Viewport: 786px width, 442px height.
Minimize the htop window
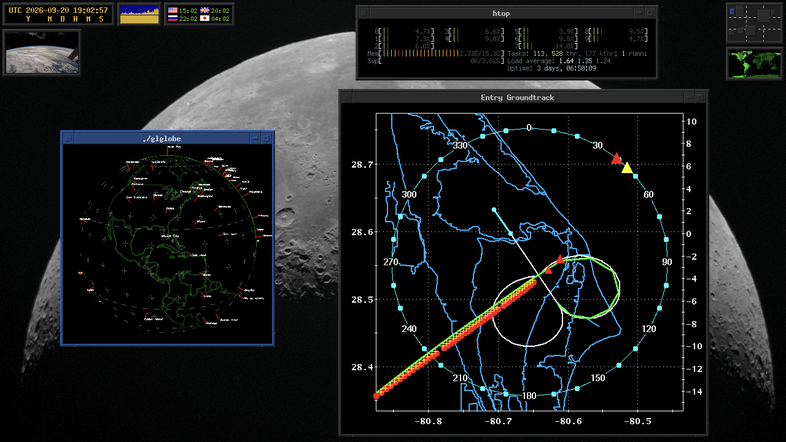point(639,13)
